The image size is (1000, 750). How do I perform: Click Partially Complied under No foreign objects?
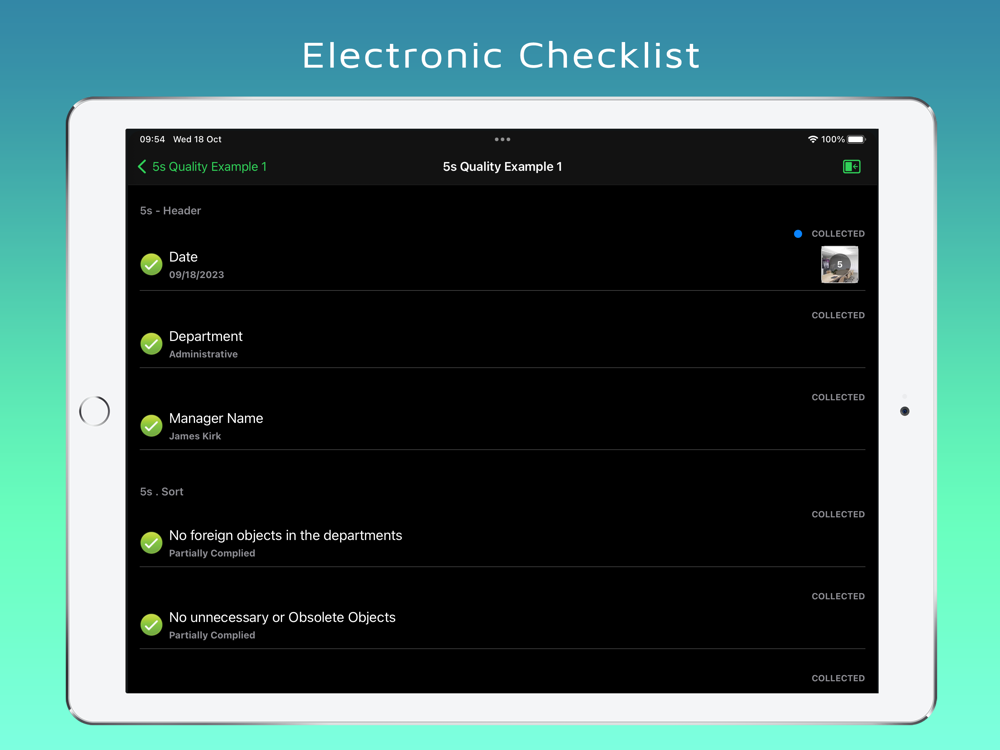[212, 554]
